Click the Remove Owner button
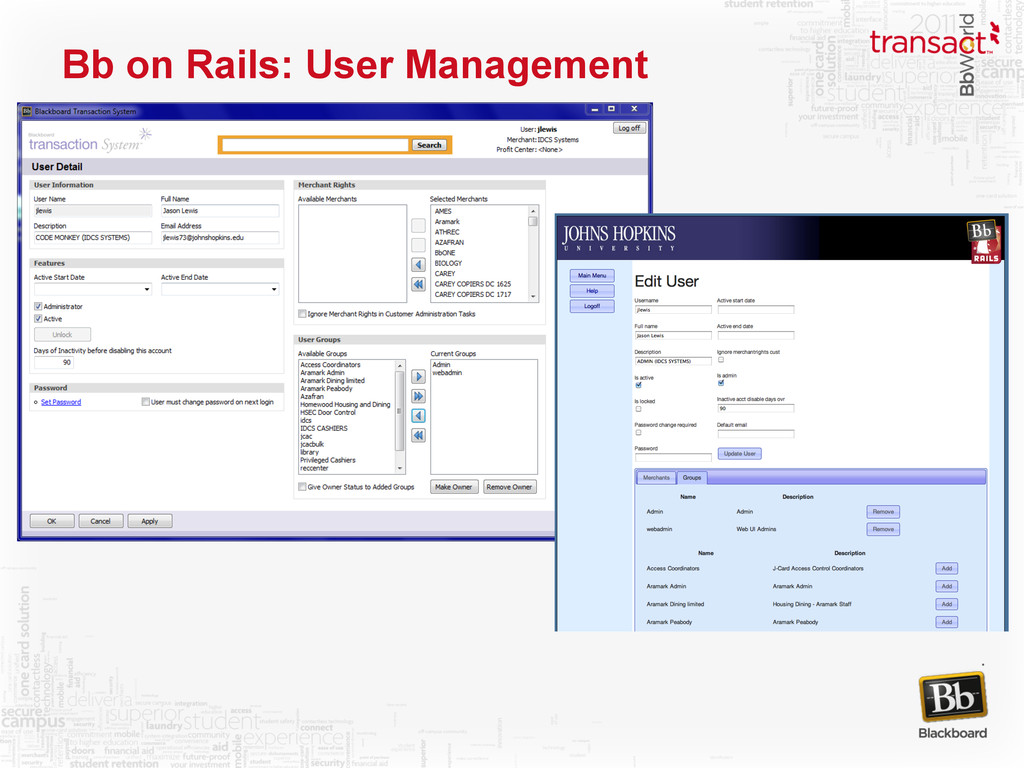 point(509,487)
